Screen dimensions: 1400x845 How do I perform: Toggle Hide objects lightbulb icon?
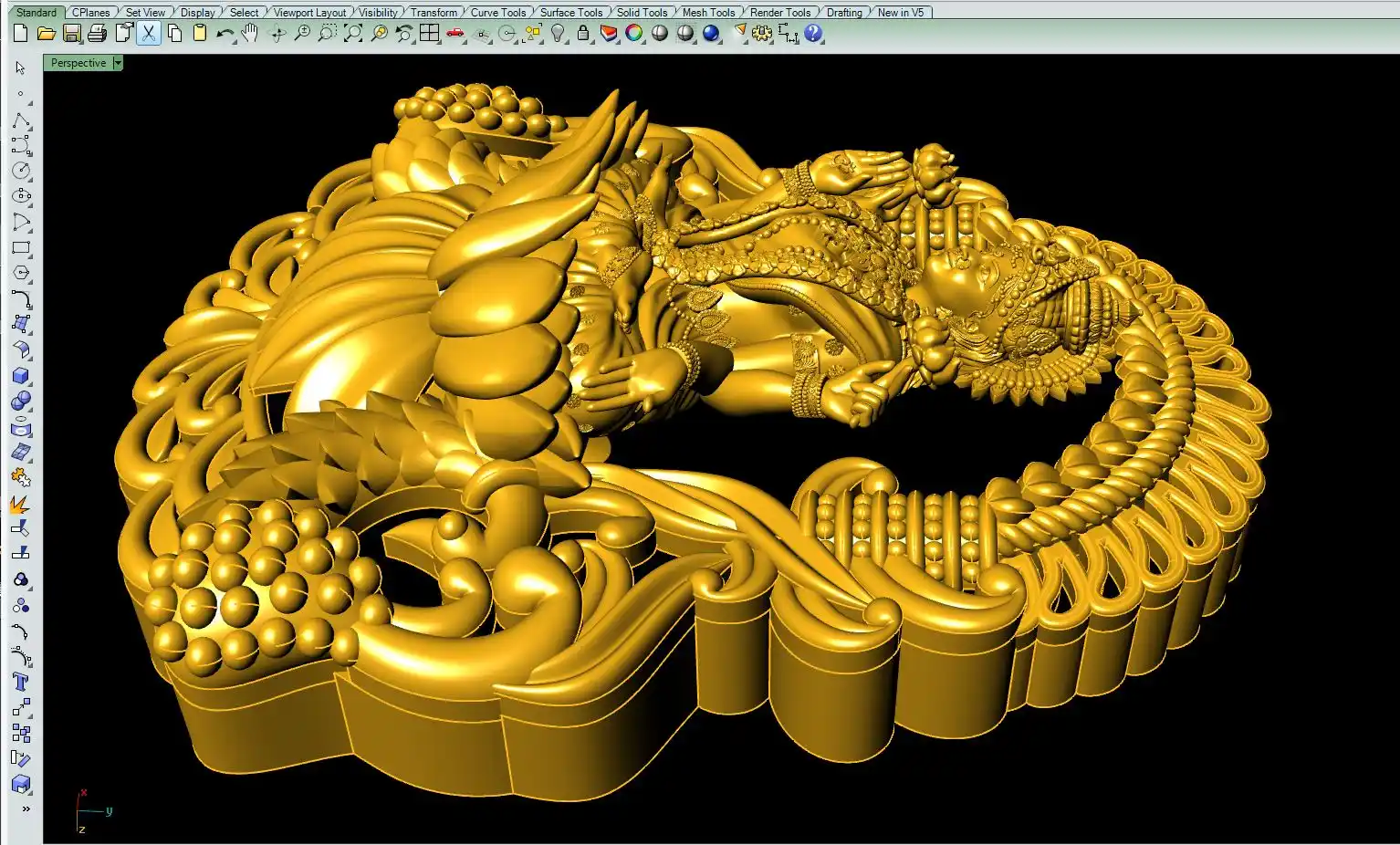pyautogui.click(x=559, y=34)
